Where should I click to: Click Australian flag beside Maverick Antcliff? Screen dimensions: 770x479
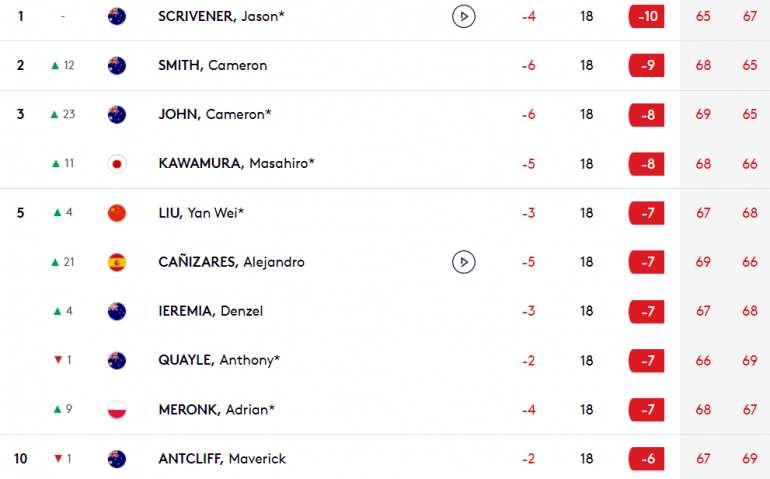[x=117, y=458]
